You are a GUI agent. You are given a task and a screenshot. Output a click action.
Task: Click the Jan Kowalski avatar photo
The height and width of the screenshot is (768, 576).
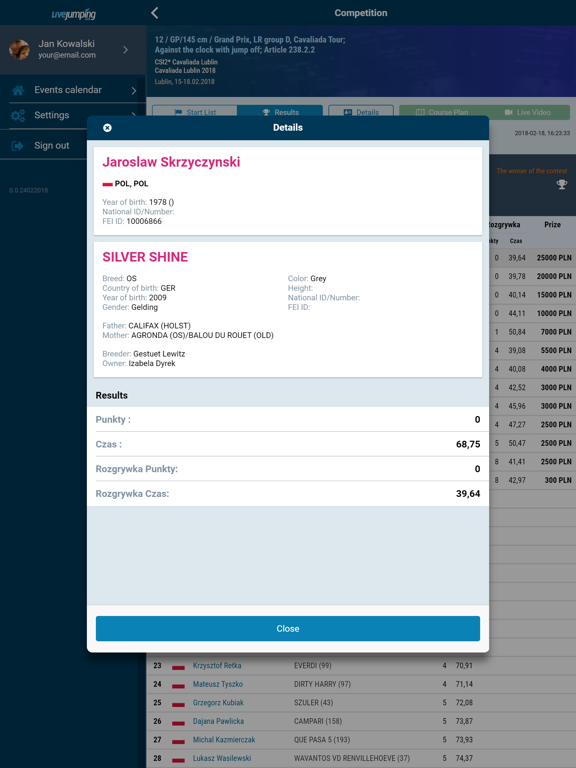(20, 49)
